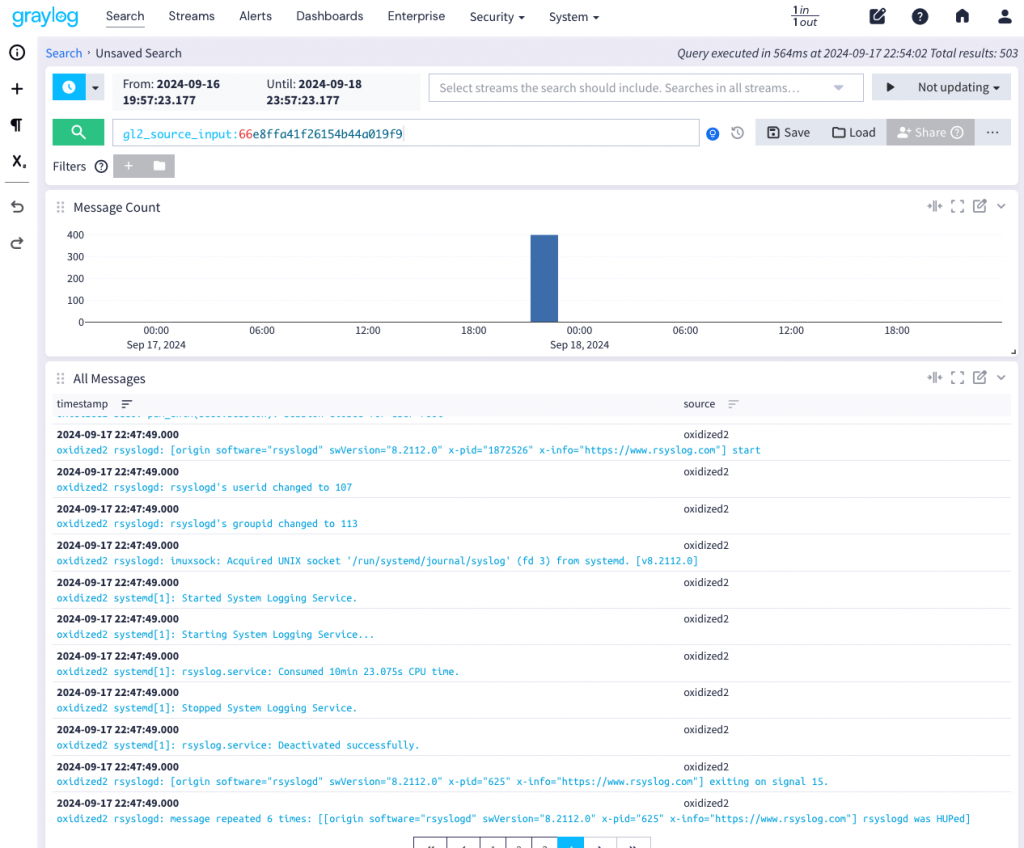
Task: Open the rsyslog.service Deactivated successfully message
Action: pos(238,745)
